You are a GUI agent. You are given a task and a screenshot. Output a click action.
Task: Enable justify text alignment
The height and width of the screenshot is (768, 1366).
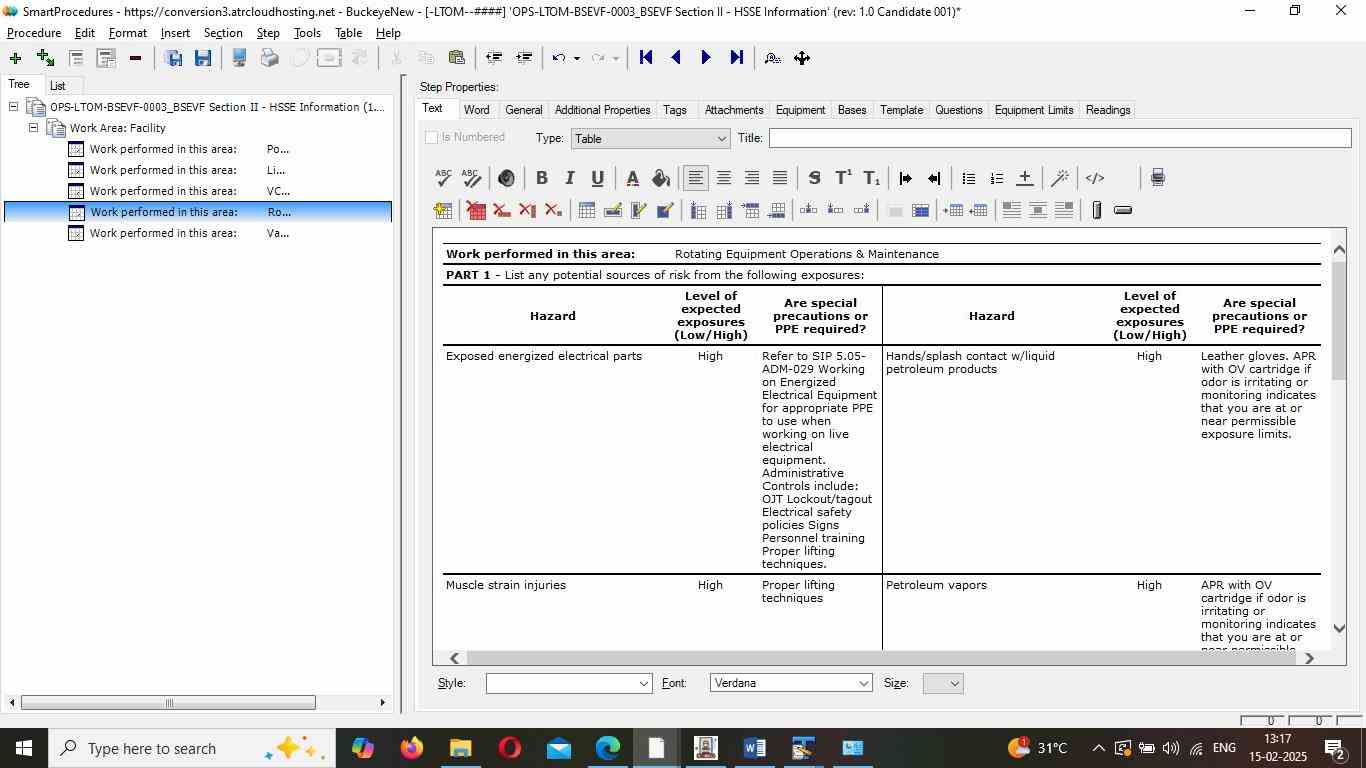[779, 178]
